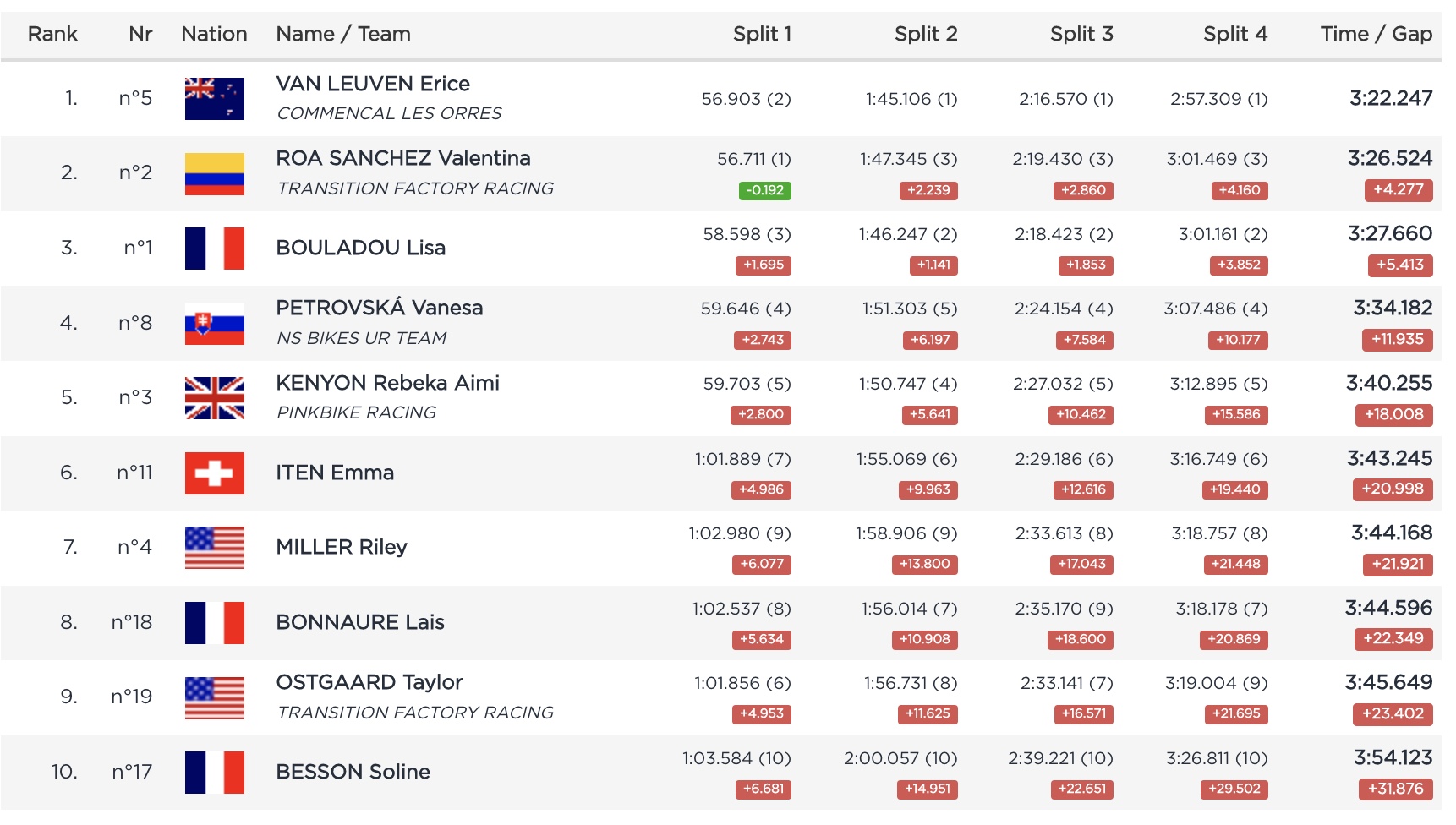Click Riley Miller's USA flag icon
Screen dimensions: 1456x825
tap(214, 548)
